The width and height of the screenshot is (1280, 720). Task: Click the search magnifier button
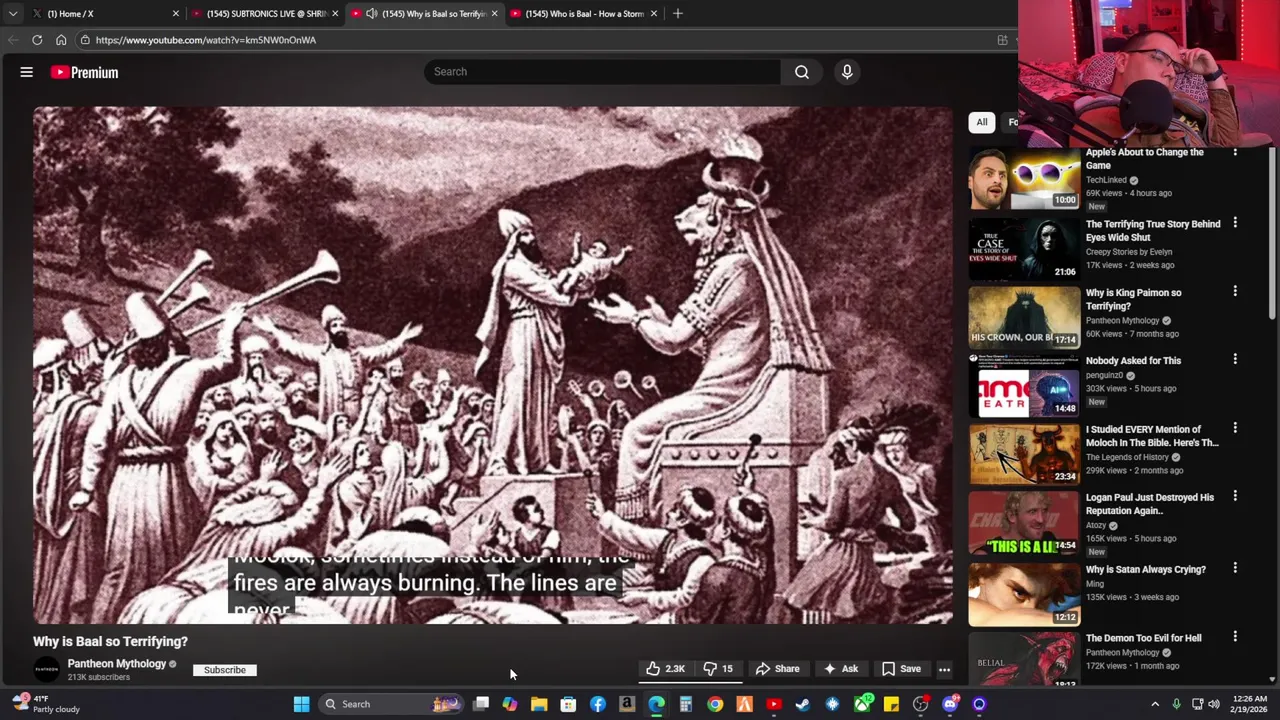point(802,72)
